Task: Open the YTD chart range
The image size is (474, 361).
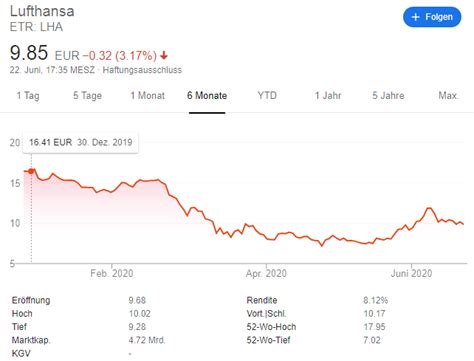Action: 267,96
